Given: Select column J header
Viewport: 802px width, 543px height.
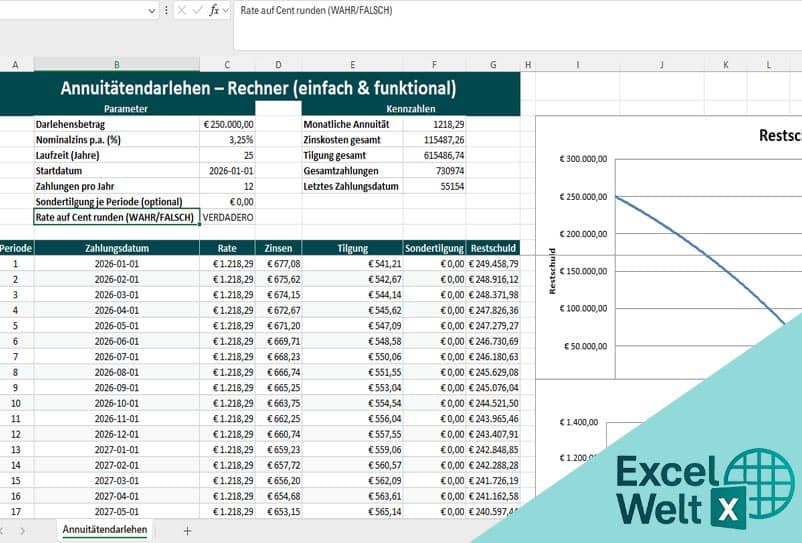Looking at the screenshot, I should [x=662, y=64].
